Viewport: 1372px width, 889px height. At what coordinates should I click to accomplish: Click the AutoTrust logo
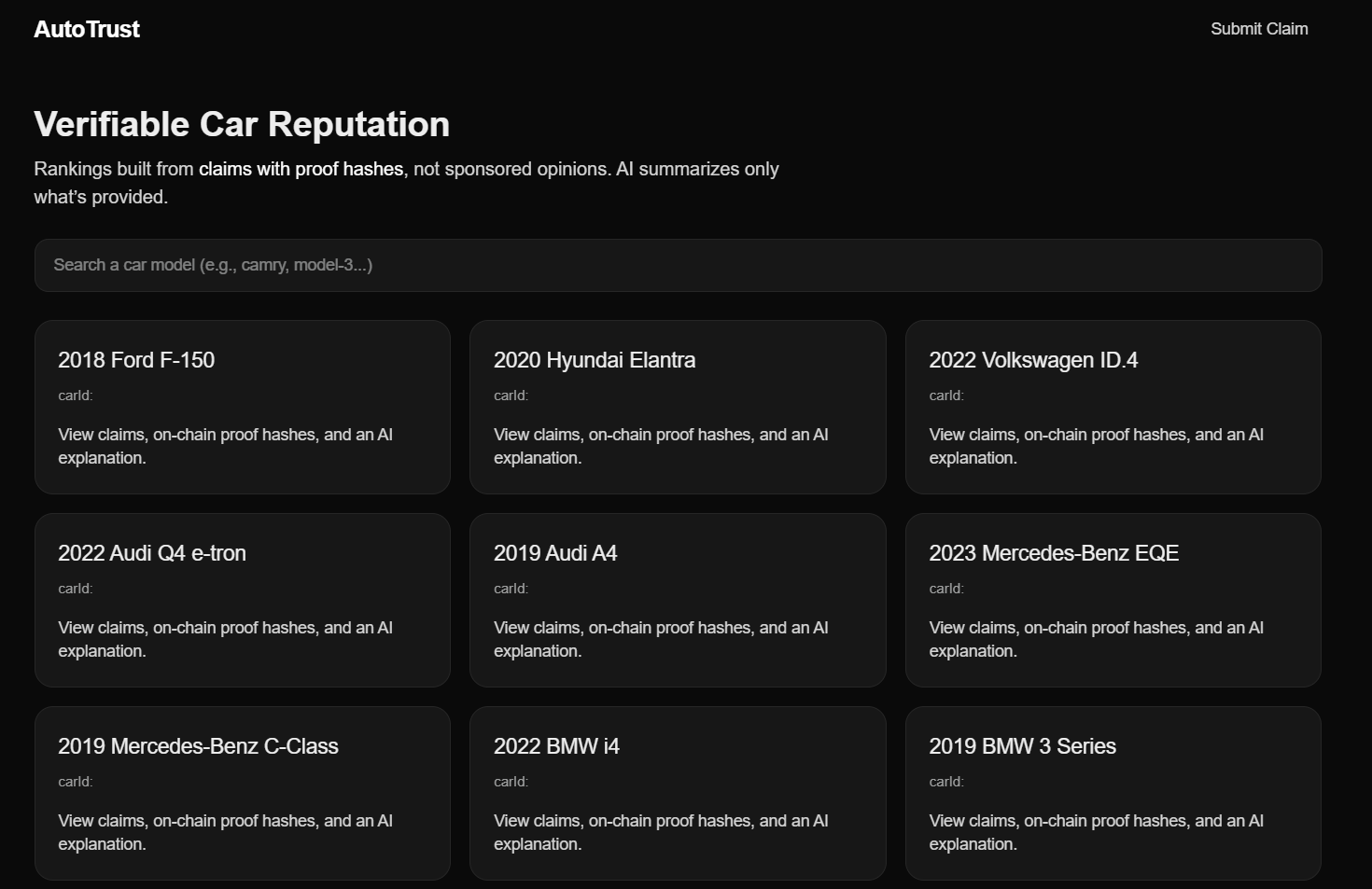click(87, 29)
